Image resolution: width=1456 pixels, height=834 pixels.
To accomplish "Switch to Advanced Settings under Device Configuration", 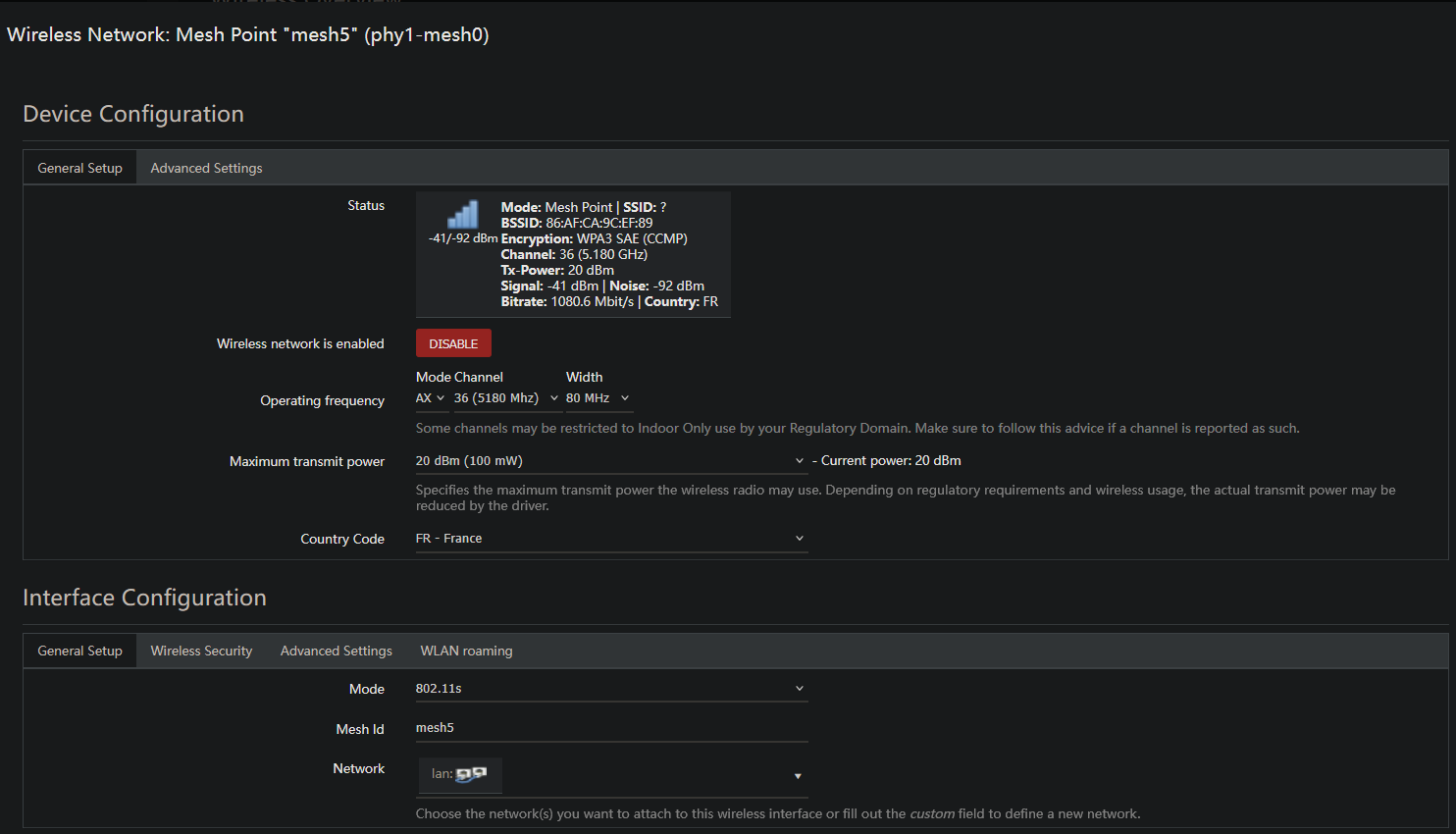I will click(206, 168).
